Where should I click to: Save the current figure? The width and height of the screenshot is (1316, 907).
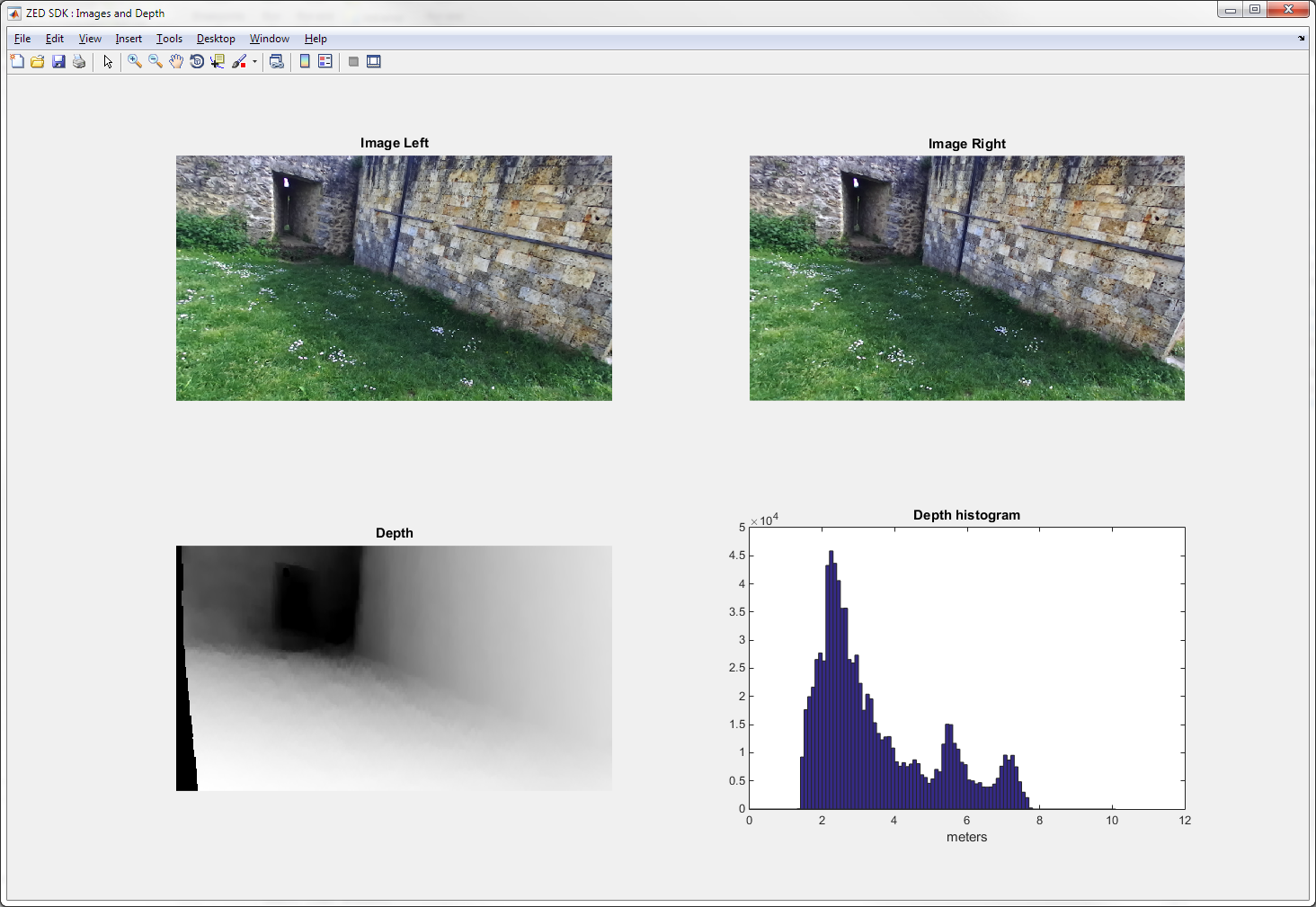(59, 61)
